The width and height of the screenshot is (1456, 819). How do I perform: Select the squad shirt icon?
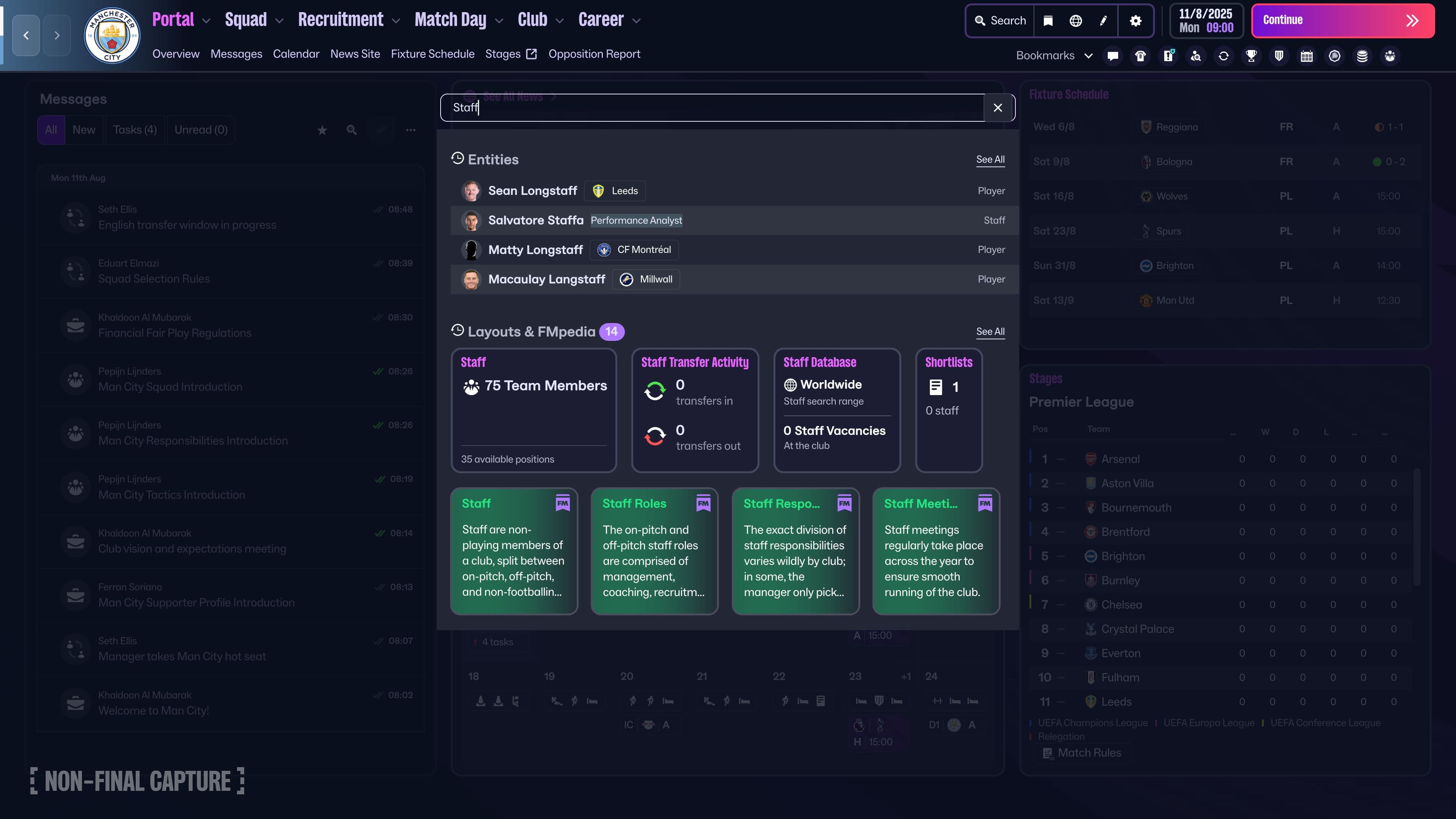coord(1141,55)
